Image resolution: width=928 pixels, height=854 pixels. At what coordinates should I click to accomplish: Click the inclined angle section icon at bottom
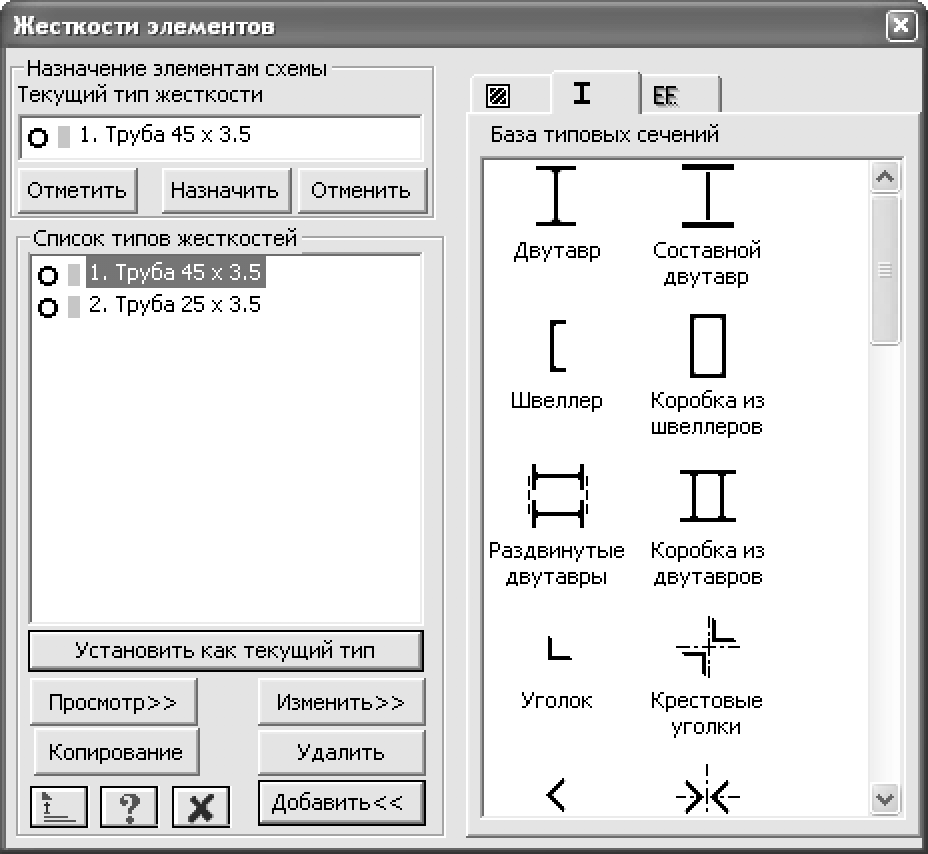point(556,795)
